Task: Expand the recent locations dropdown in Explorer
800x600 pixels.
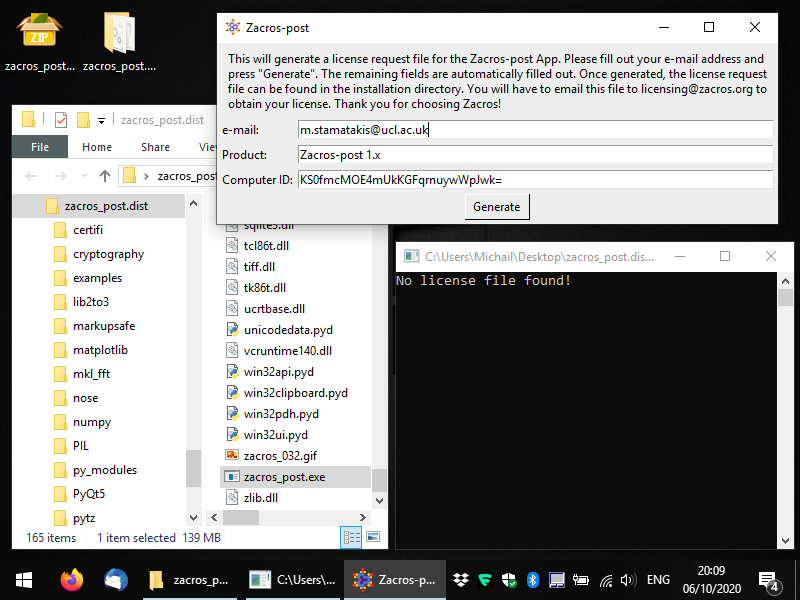Action: tap(84, 176)
